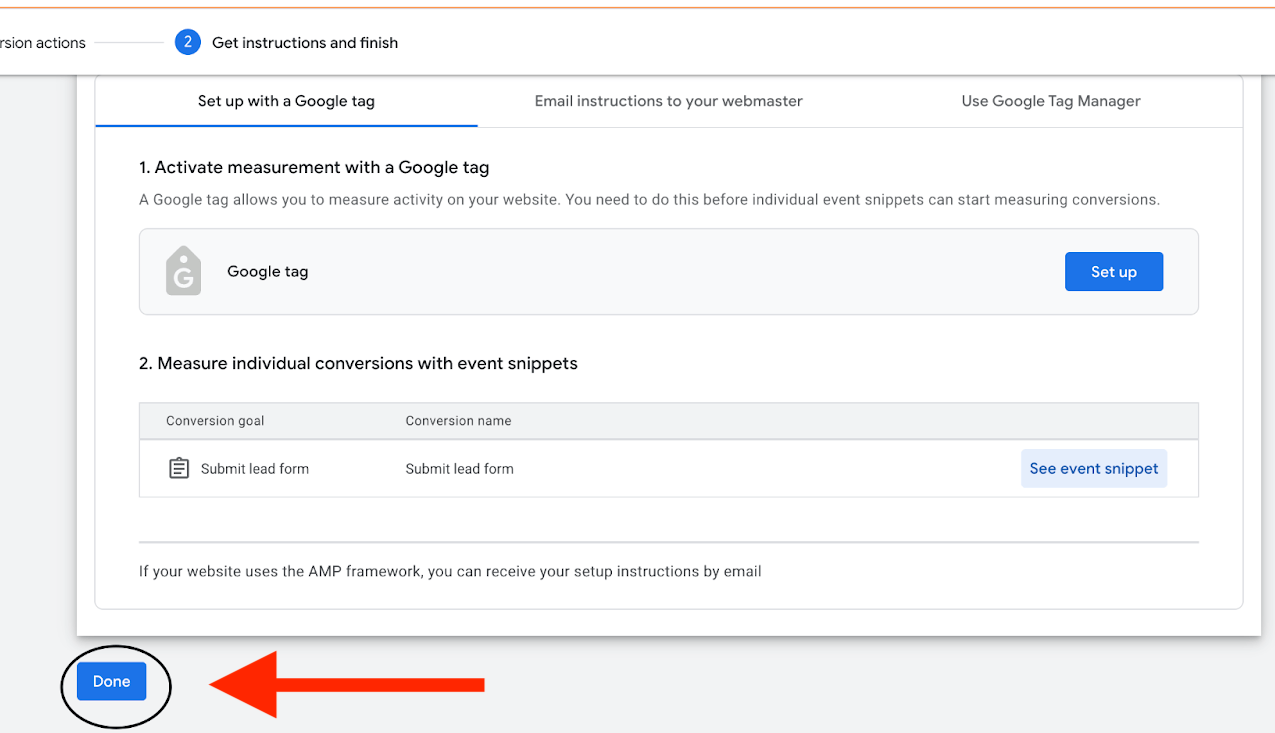The height and width of the screenshot is (733, 1275).
Task: Select Submit lead form in Conversion name column
Action: tap(459, 469)
